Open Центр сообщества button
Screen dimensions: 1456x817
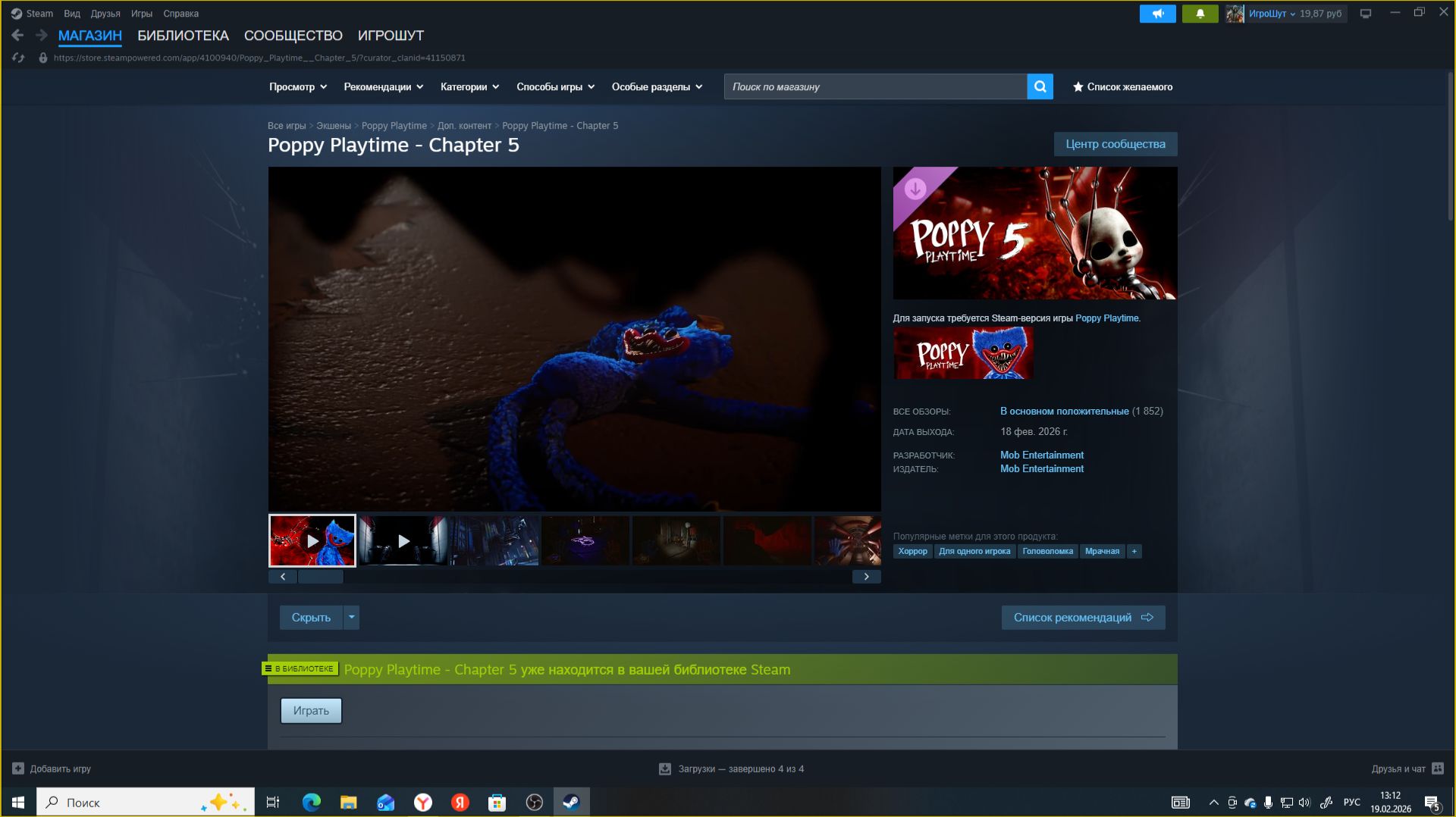point(1116,144)
